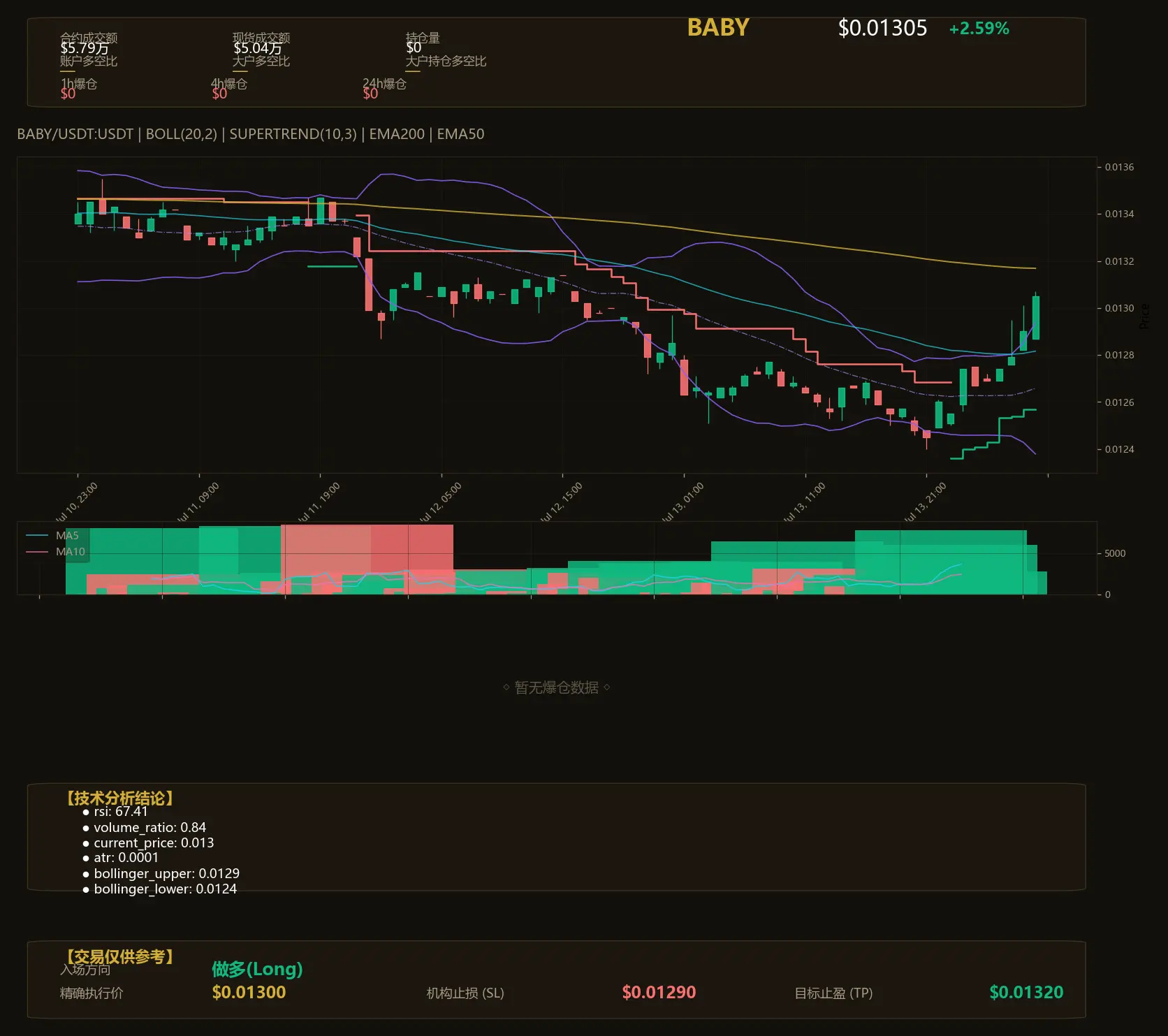The width and height of the screenshot is (1168, 1036).
Task: Click the Jul 11, 19:00 time axis label
Action: pyautogui.click(x=318, y=502)
